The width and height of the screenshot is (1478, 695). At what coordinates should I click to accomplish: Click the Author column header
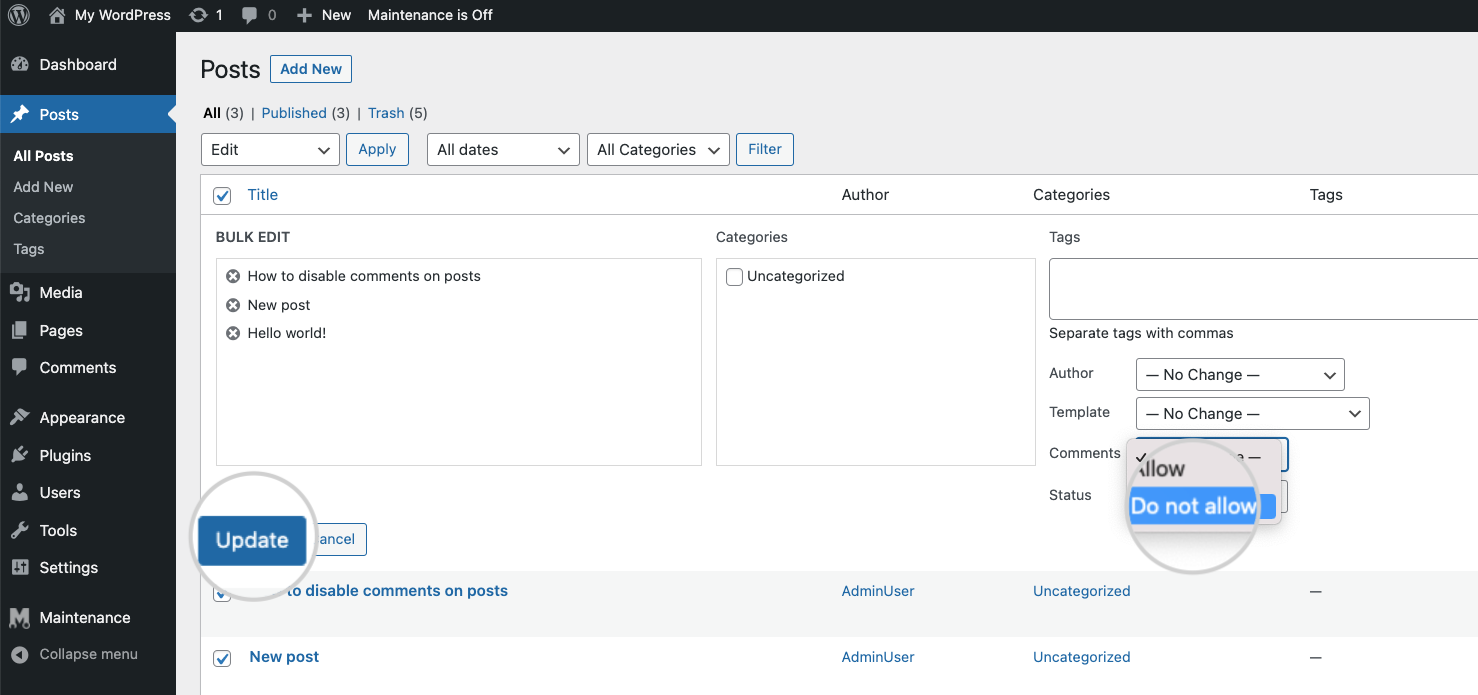click(865, 195)
